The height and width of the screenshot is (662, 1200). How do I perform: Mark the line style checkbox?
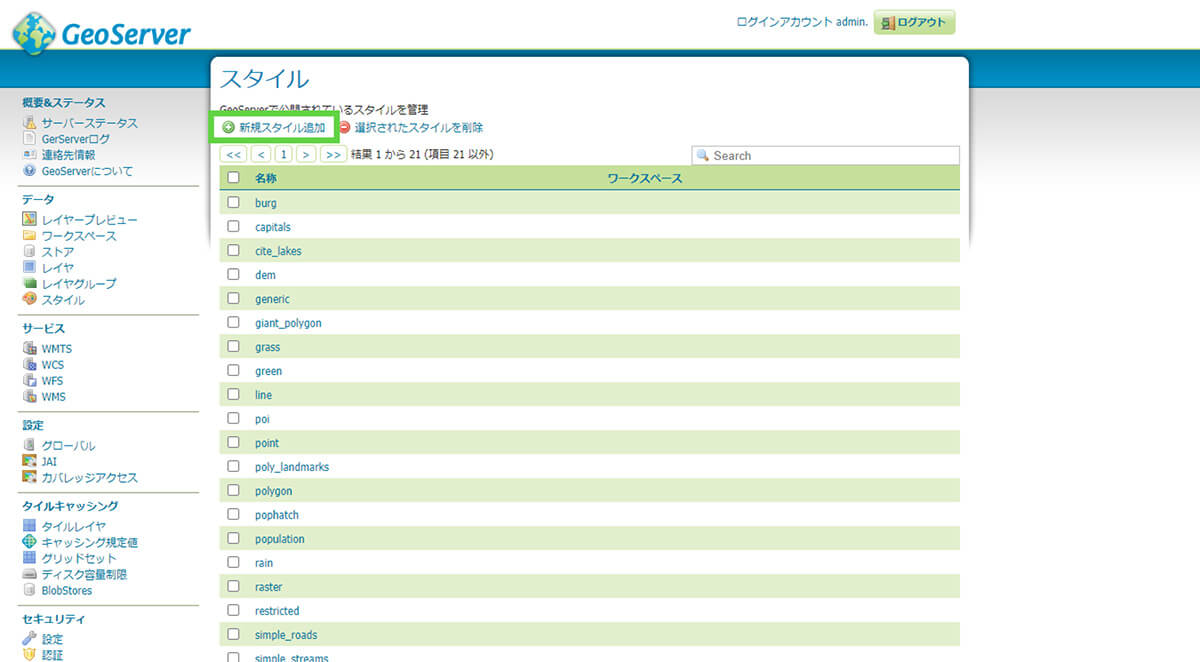coord(234,394)
